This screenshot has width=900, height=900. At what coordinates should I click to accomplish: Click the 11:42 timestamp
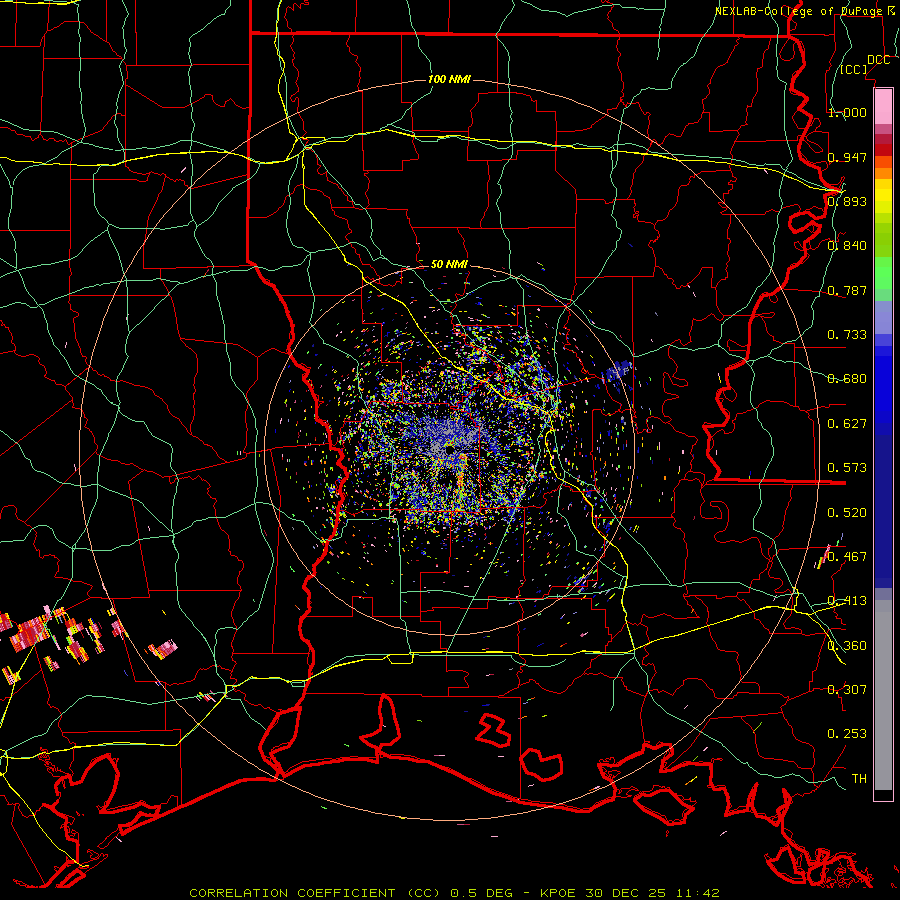pyautogui.click(x=696, y=893)
